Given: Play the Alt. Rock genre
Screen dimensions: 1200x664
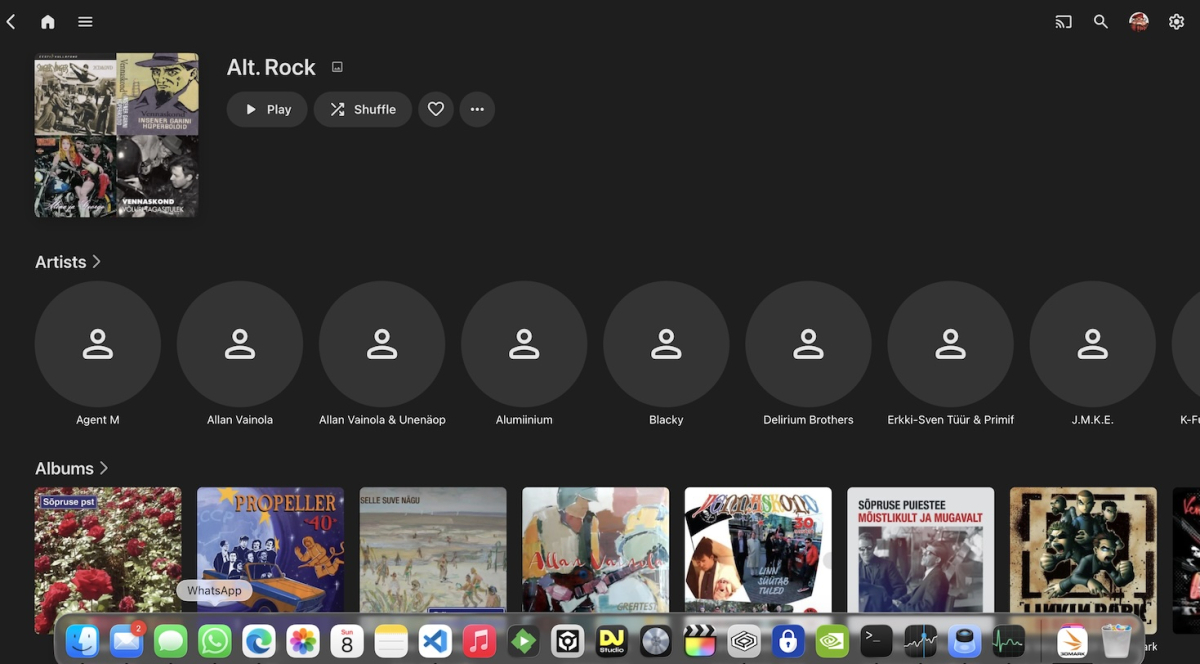Looking at the screenshot, I should coord(267,110).
